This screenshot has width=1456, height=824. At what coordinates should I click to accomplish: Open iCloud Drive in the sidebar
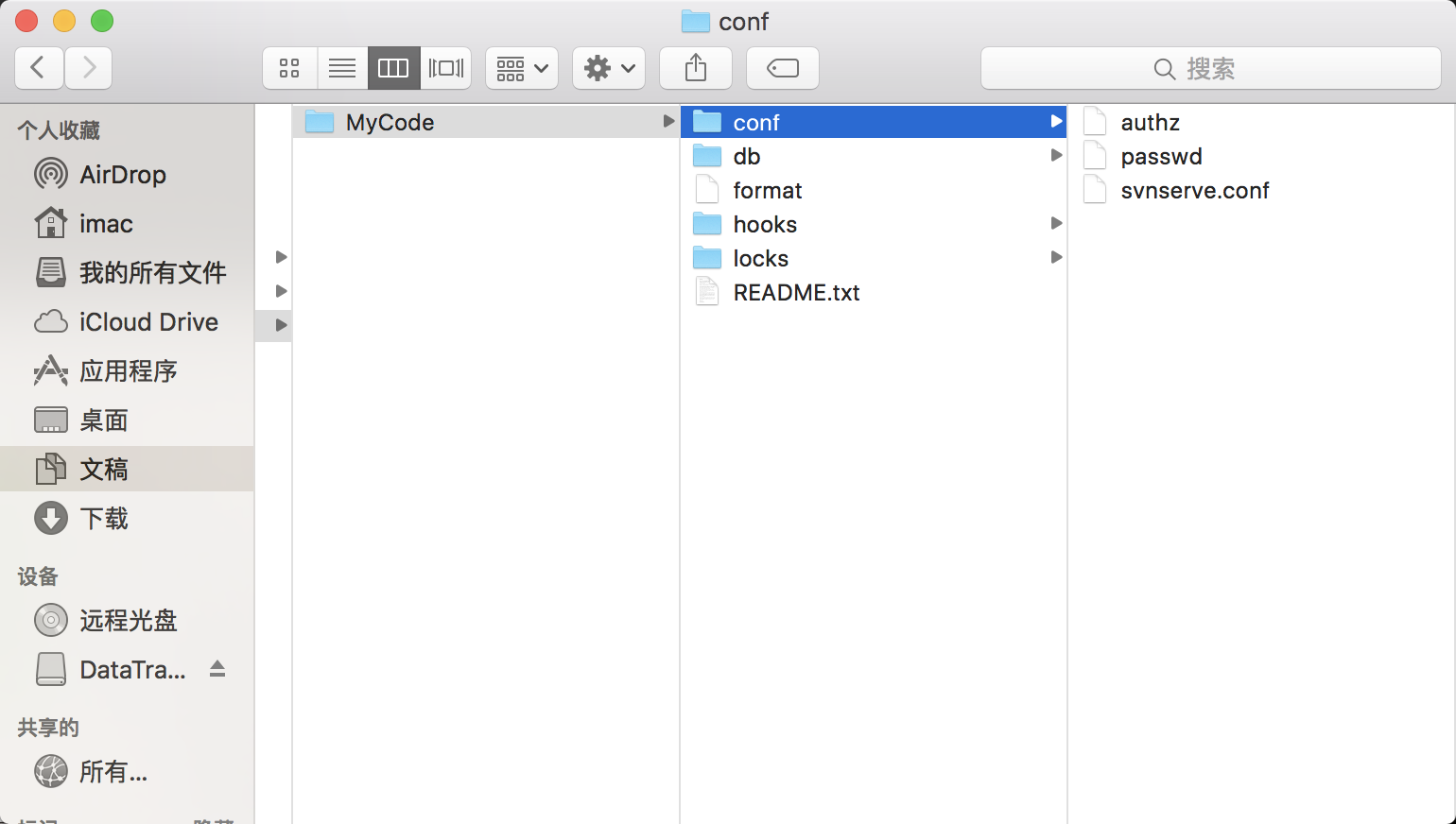[x=127, y=322]
